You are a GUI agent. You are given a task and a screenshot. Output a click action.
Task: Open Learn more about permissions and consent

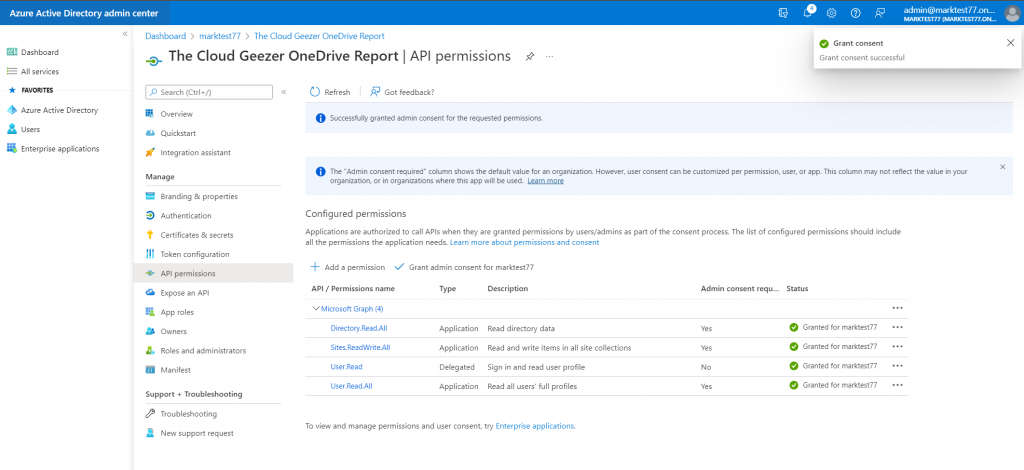pos(524,242)
